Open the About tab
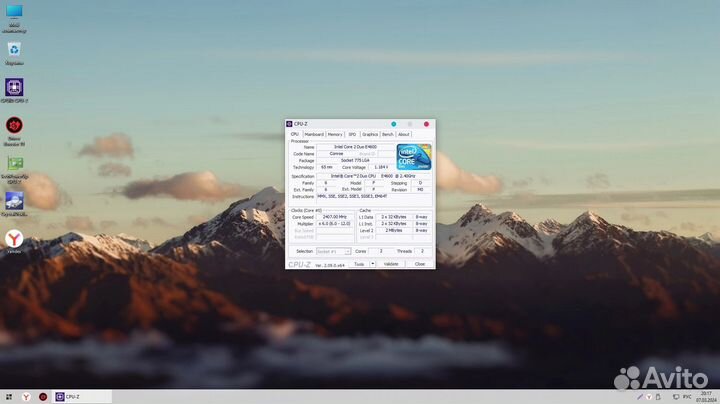Screen dimensions: 720x404 pos(404,134)
